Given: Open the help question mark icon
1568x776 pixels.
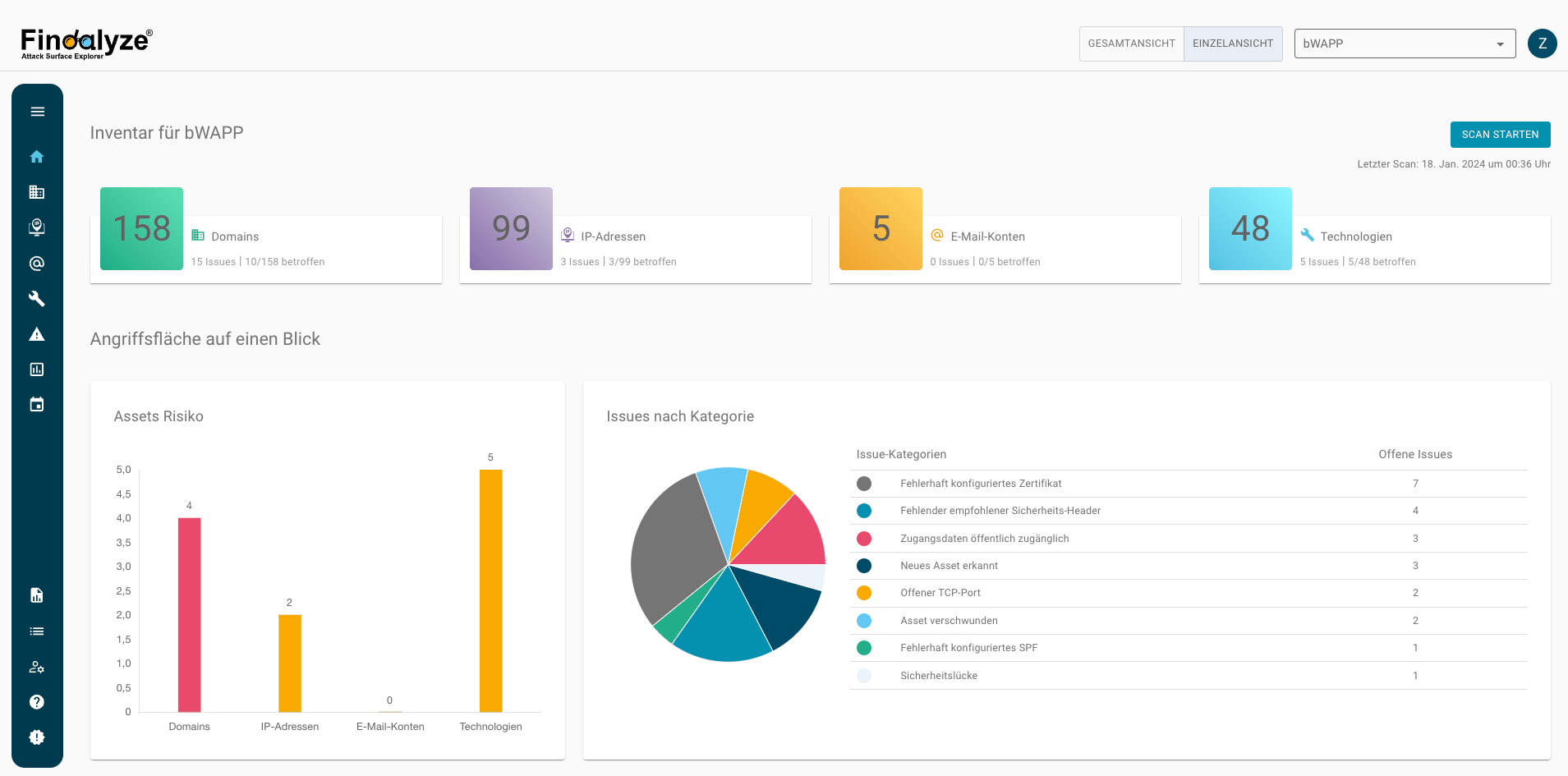Looking at the screenshot, I should coord(37,702).
